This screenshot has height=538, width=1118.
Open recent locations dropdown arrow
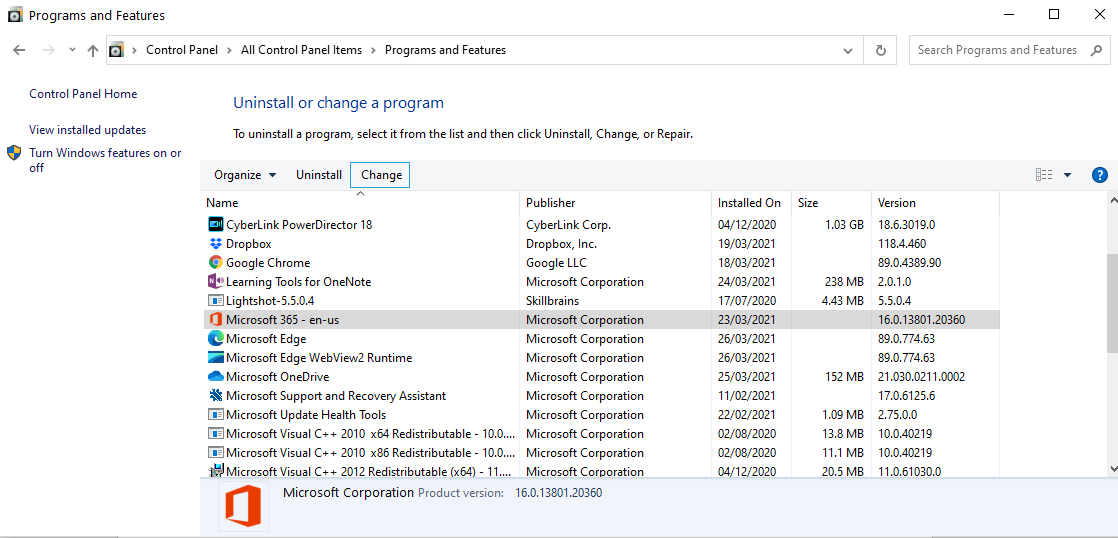[x=72, y=50]
